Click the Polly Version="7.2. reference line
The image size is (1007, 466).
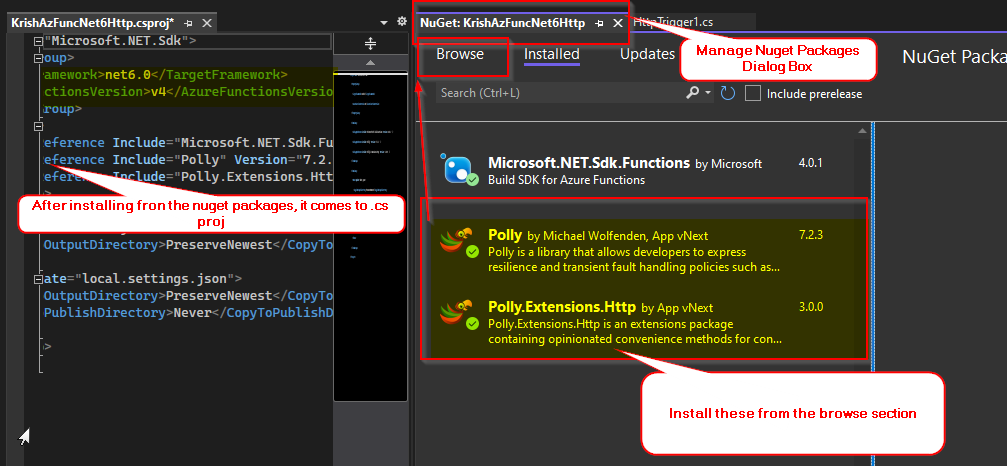[188, 159]
